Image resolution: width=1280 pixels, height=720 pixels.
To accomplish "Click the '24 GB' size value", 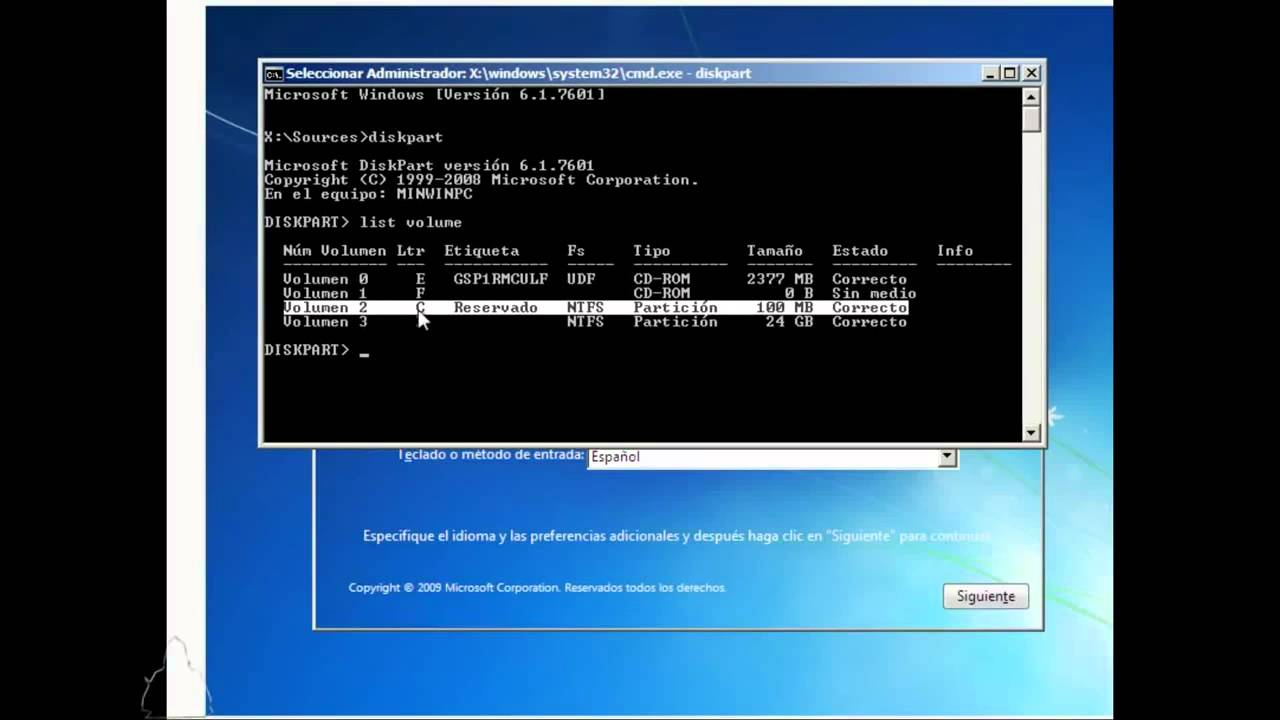I will point(790,322).
